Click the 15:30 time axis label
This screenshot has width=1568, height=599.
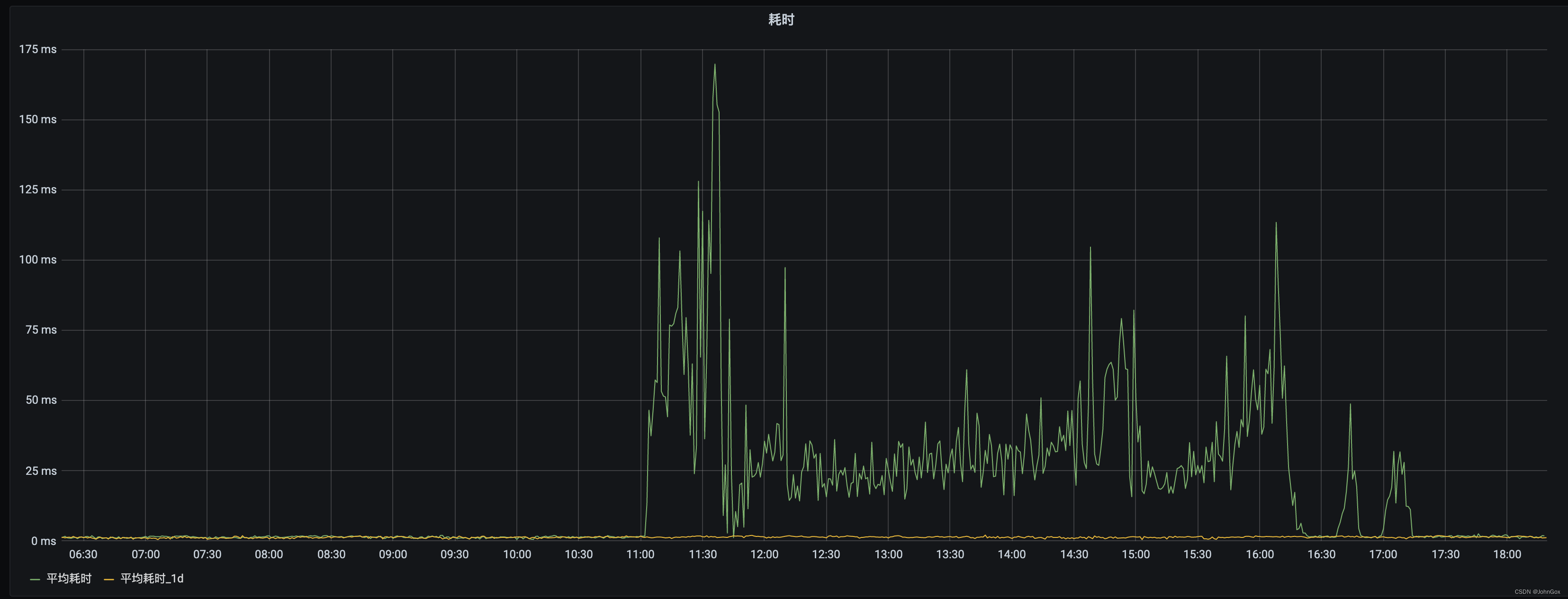[1197, 554]
